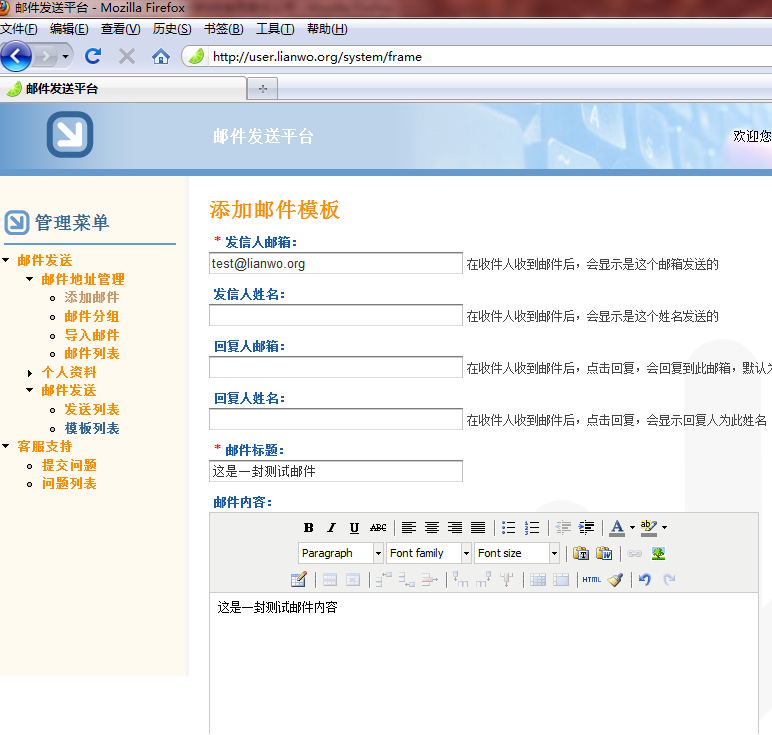Click insert column before icon

pyautogui.click(x=460, y=579)
